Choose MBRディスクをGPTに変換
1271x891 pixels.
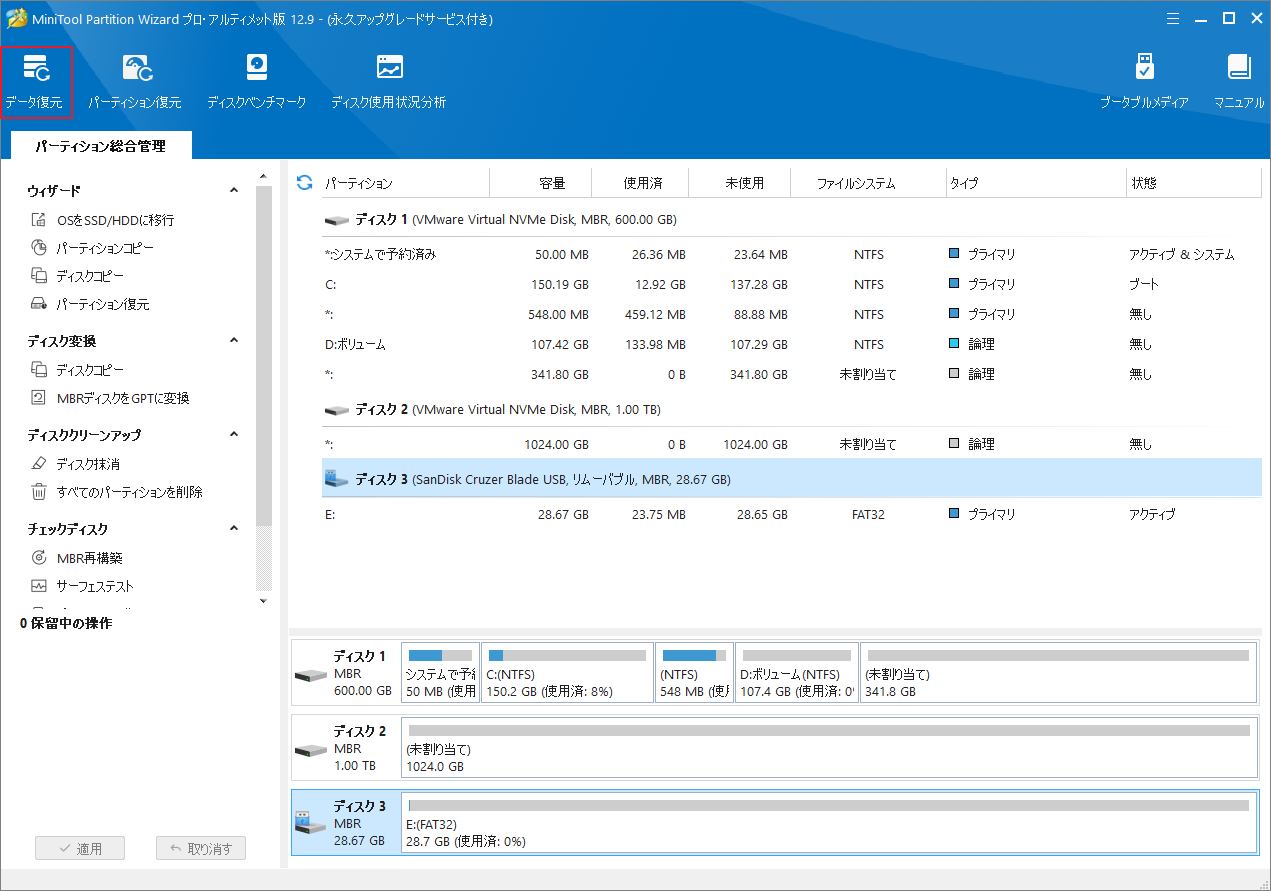click(109, 398)
